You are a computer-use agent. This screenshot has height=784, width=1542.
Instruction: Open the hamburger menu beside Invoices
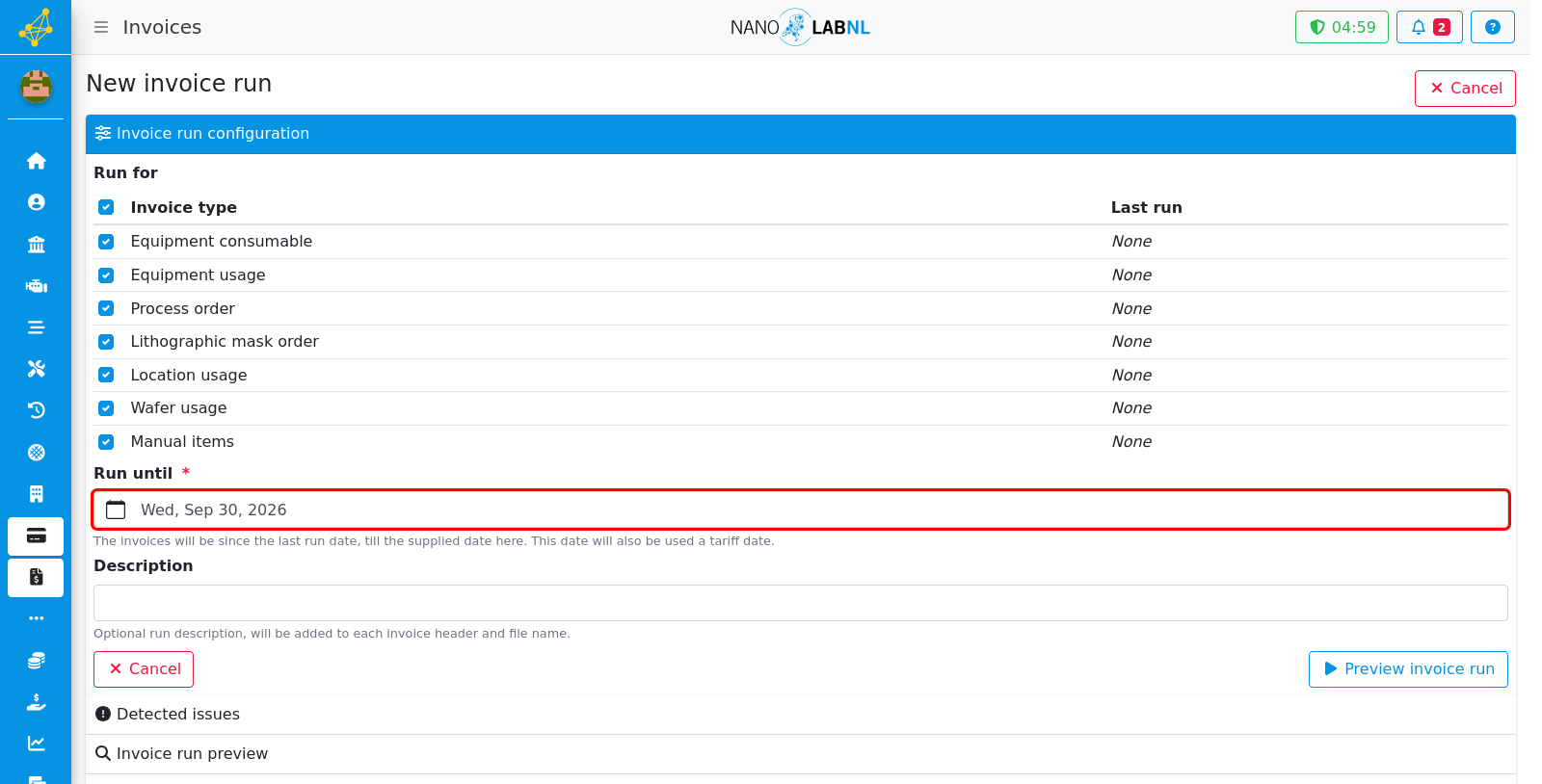(101, 27)
